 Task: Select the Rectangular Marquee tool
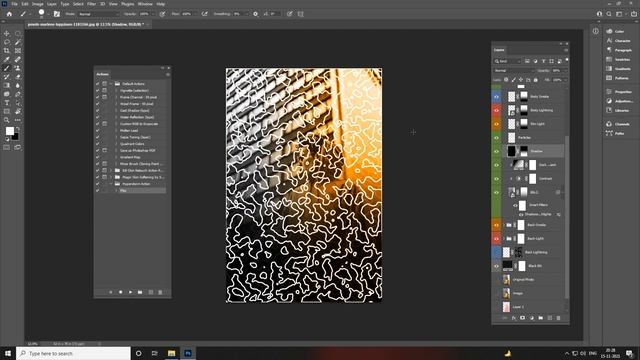(18, 33)
